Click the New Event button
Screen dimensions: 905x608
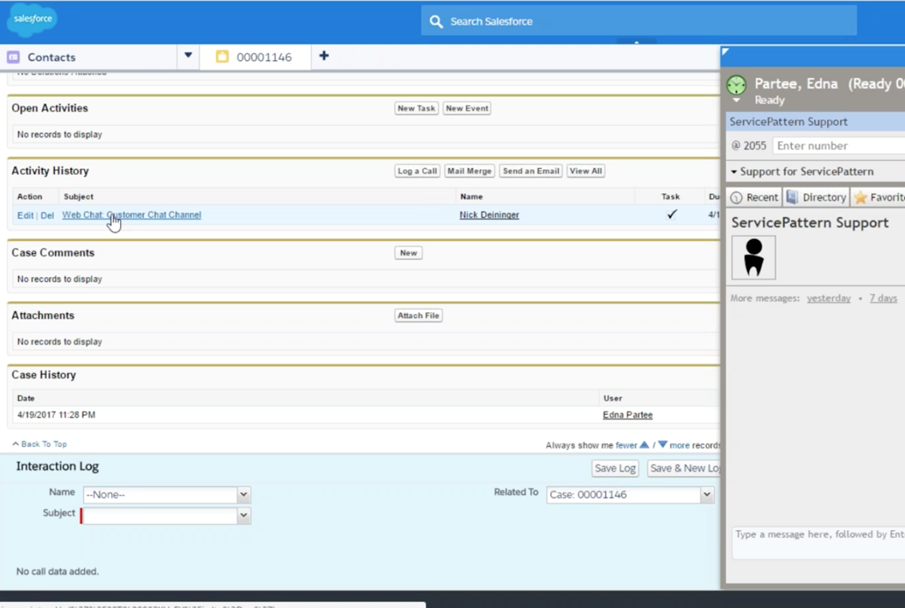pyautogui.click(x=467, y=109)
